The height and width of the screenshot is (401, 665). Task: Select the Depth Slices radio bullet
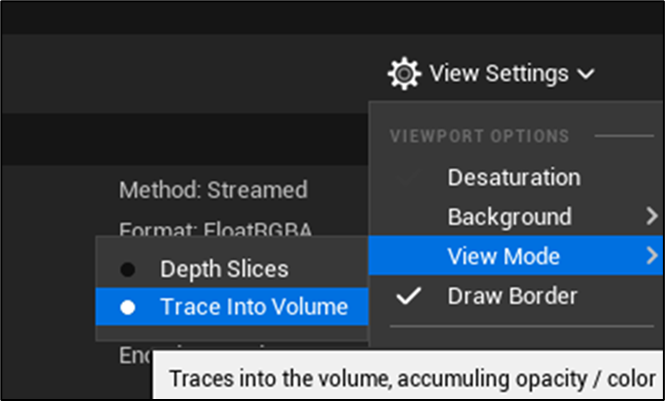[x=128, y=269]
